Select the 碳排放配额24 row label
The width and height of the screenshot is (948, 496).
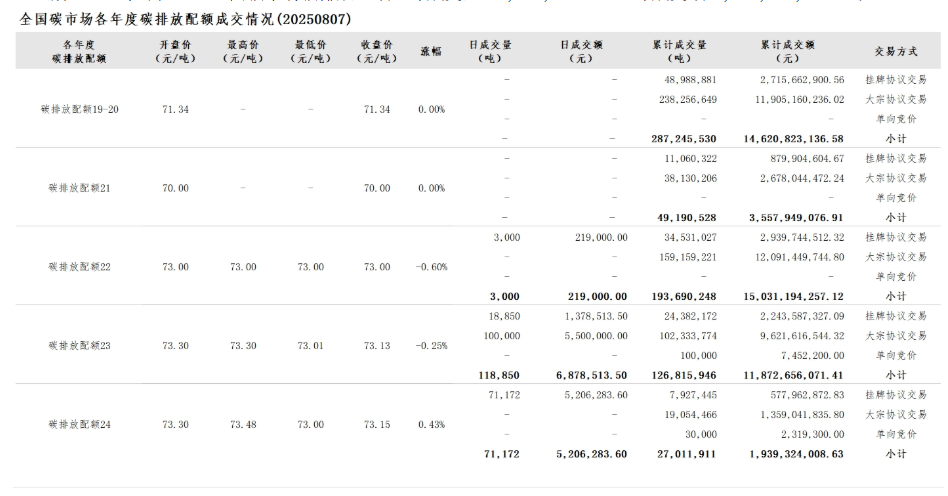pos(79,424)
